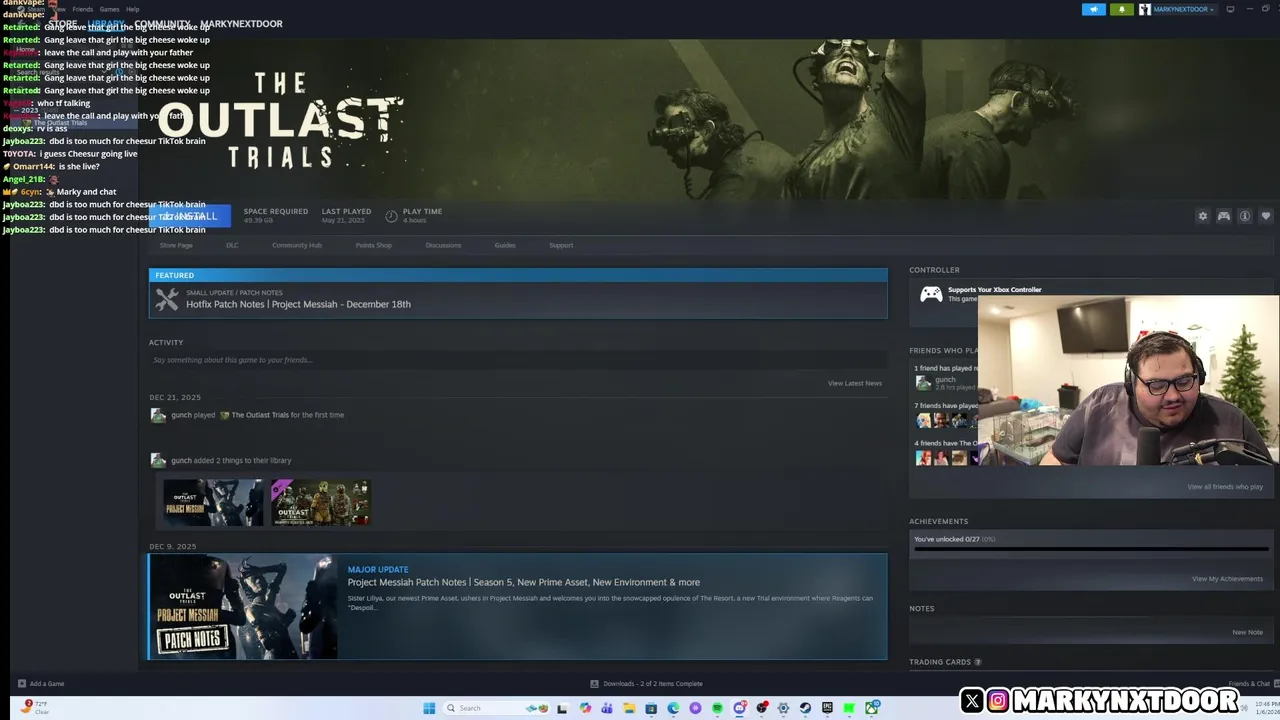
Task: Open Windows Start menu
Action: [429, 708]
